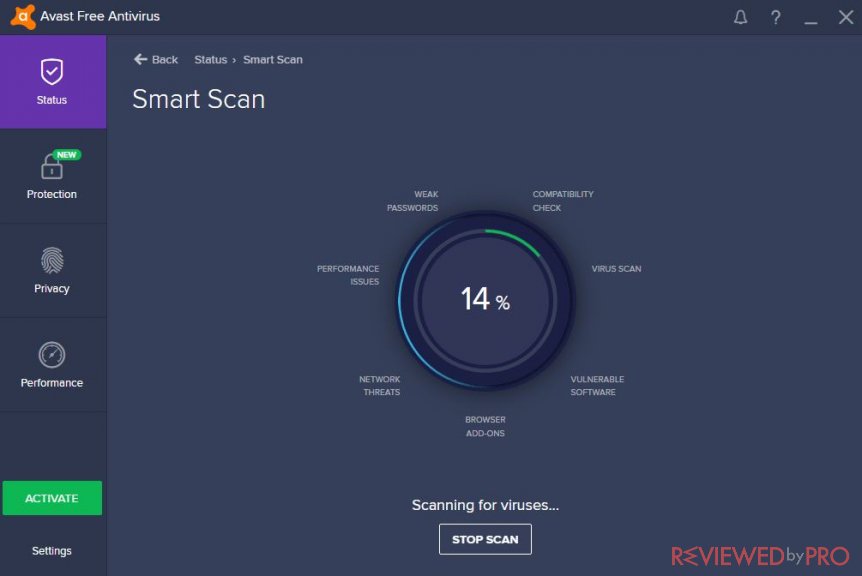
Task: Open the Status sidebar tab
Action: (53, 82)
